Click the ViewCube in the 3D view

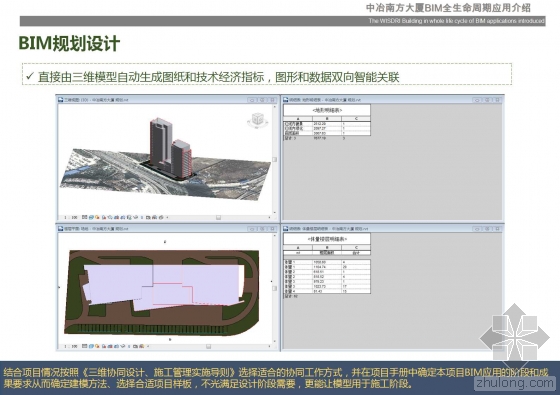(x=257, y=120)
